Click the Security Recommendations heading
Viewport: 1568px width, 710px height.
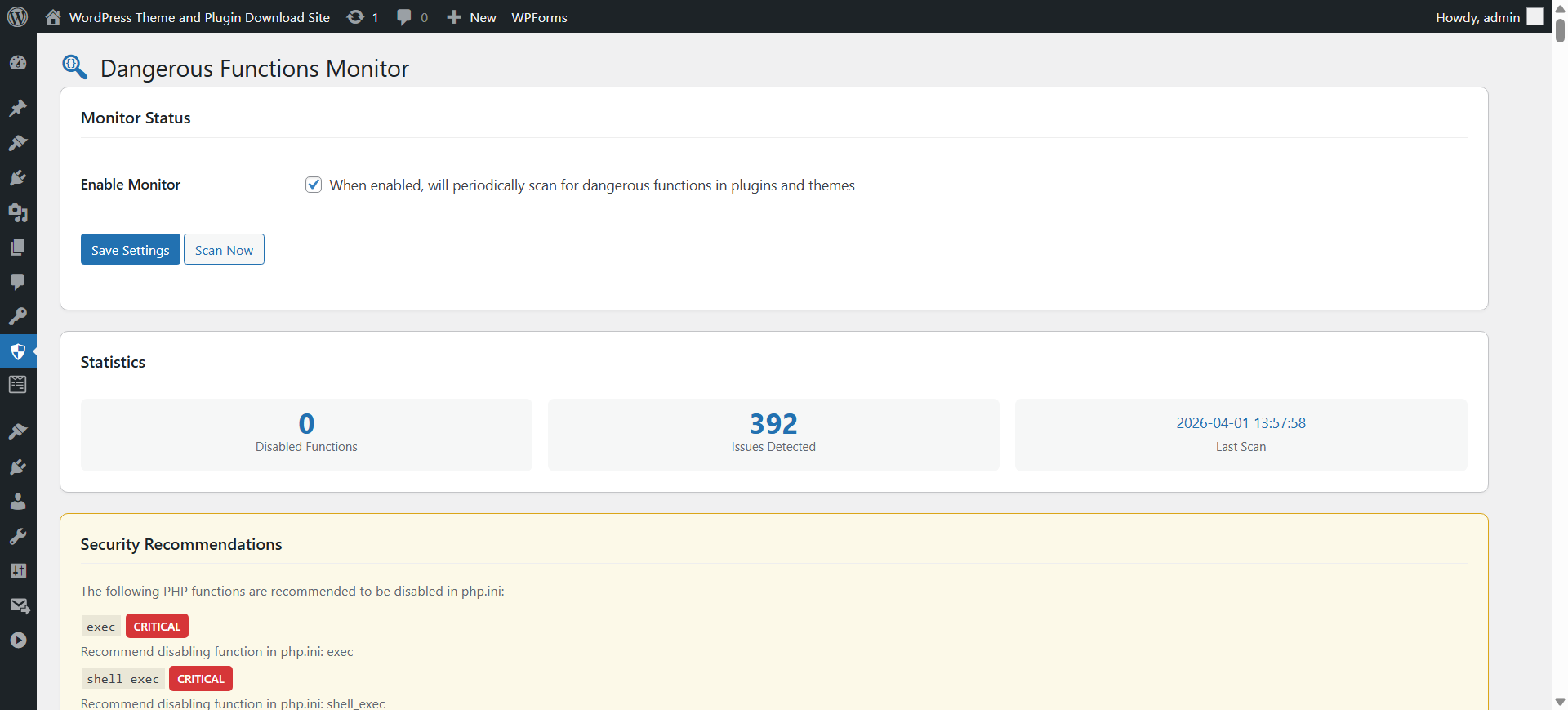[x=181, y=544]
